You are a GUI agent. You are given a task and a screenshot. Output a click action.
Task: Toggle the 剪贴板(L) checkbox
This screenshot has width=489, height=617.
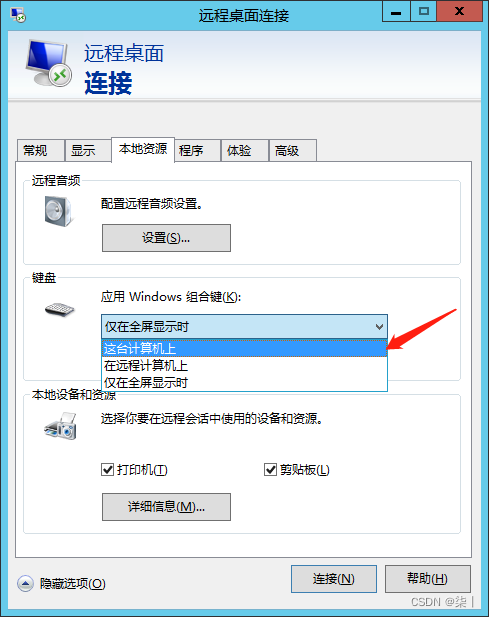pyautogui.click(x=270, y=469)
